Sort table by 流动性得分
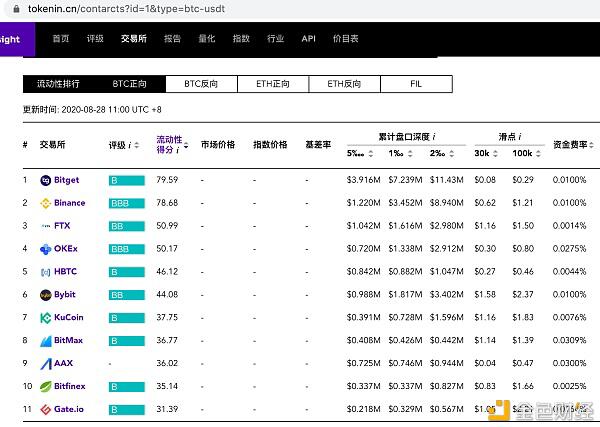Screen dimensions: 600x427 (x=186, y=145)
